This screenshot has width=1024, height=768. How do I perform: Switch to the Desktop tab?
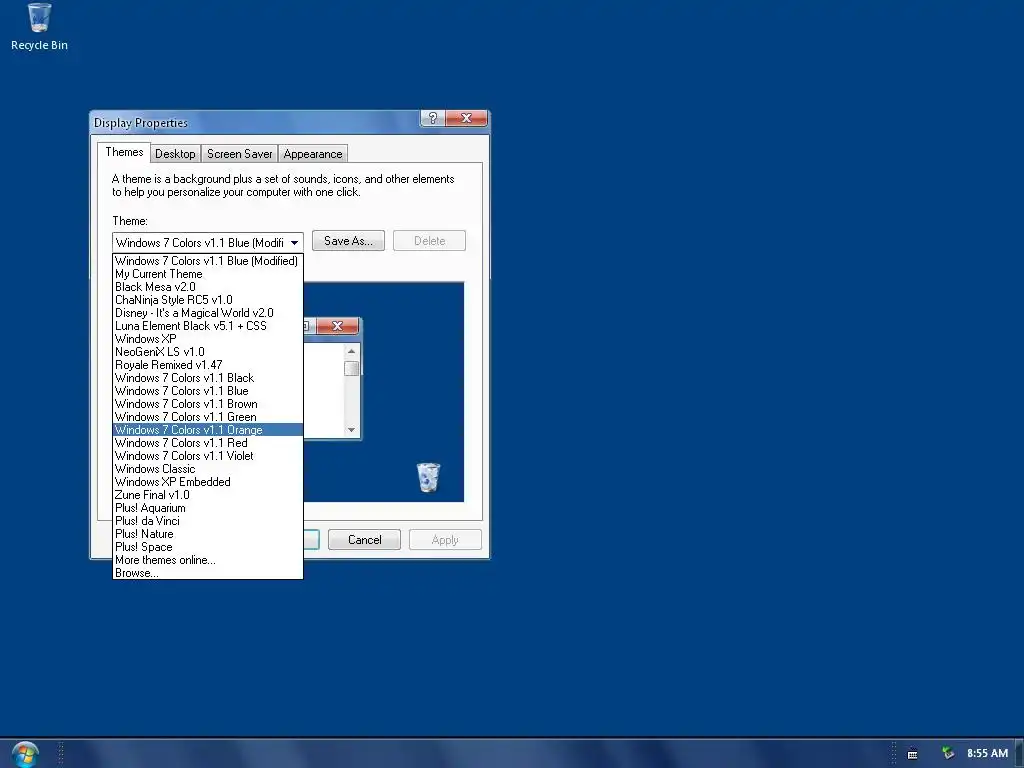tap(175, 154)
